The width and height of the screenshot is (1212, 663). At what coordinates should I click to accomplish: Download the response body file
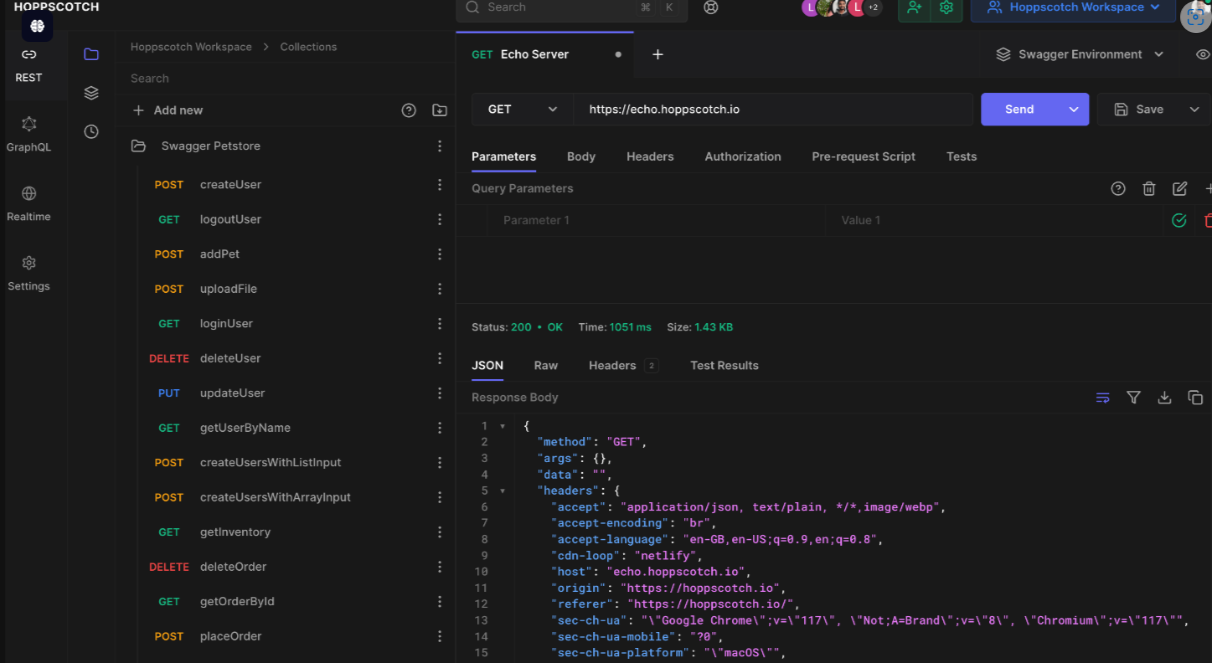coord(1164,397)
